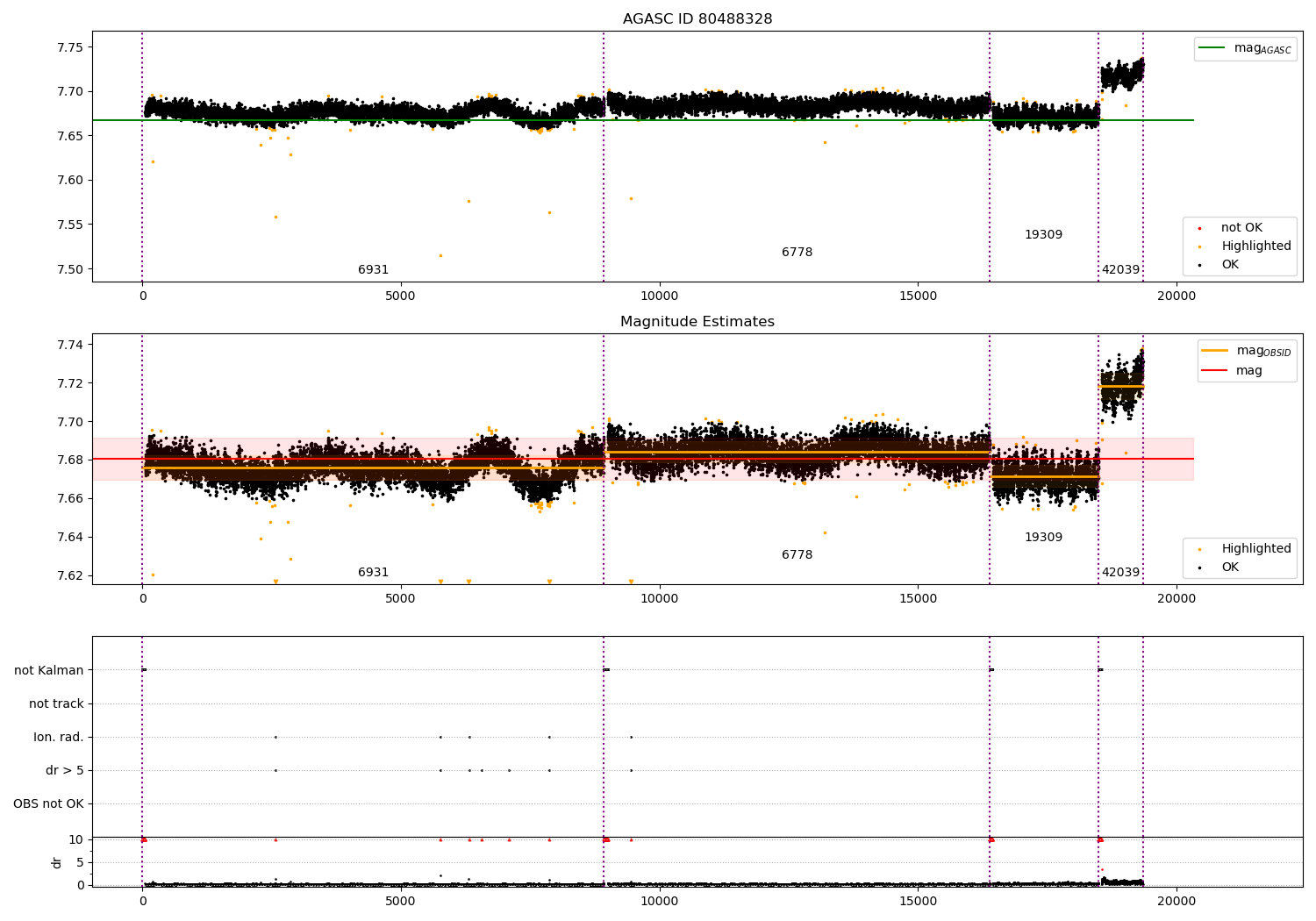Click obsid label 42039 in Magnitude Estimates plot
This screenshot has width=1316, height=921.
click(x=1120, y=573)
